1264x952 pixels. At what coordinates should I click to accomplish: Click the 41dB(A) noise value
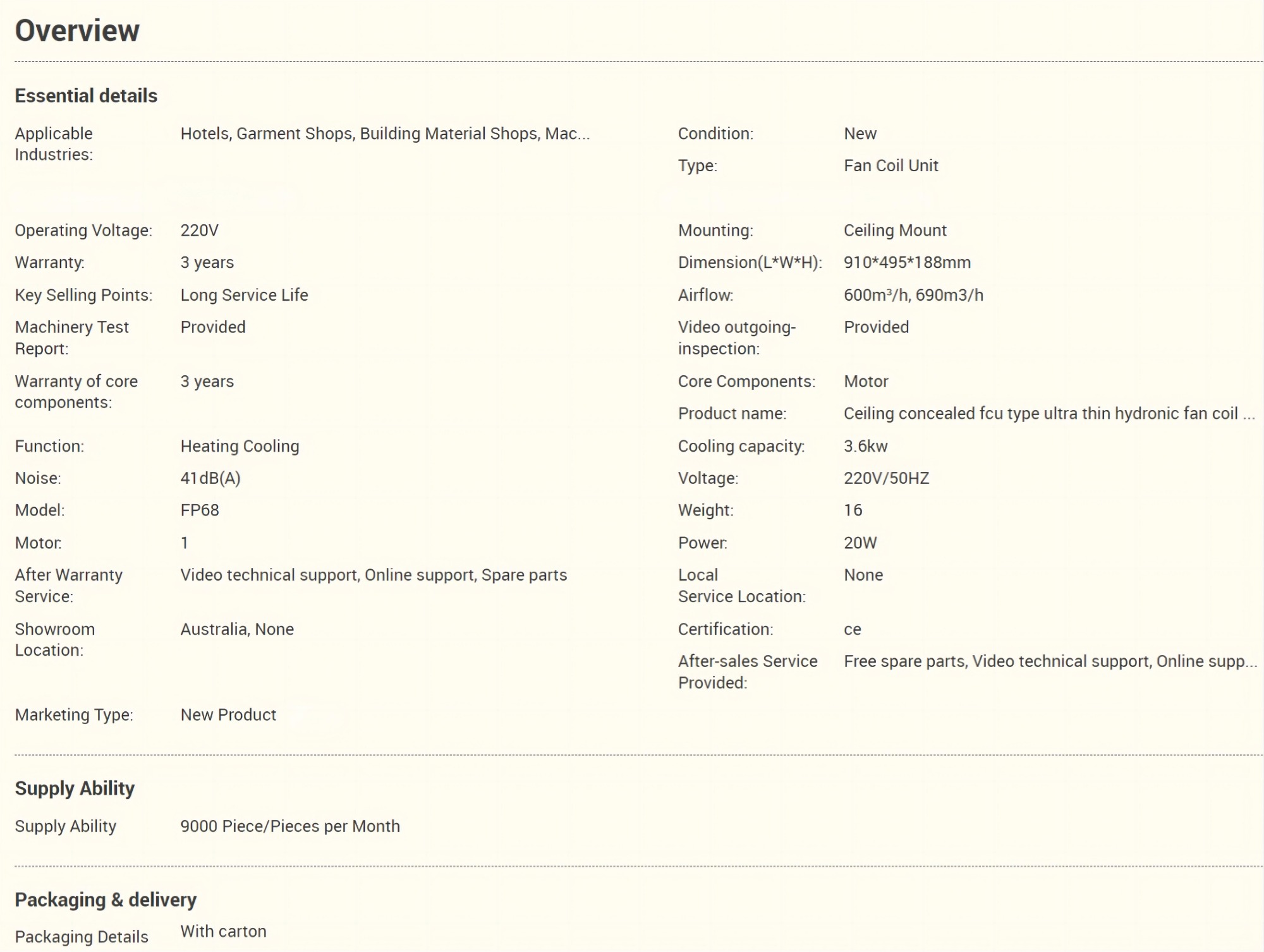pos(210,478)
